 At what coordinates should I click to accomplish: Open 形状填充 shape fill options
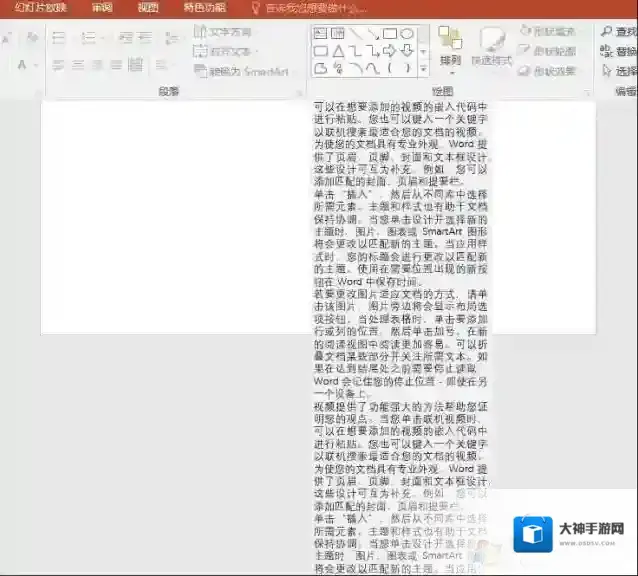pos(548,31)
